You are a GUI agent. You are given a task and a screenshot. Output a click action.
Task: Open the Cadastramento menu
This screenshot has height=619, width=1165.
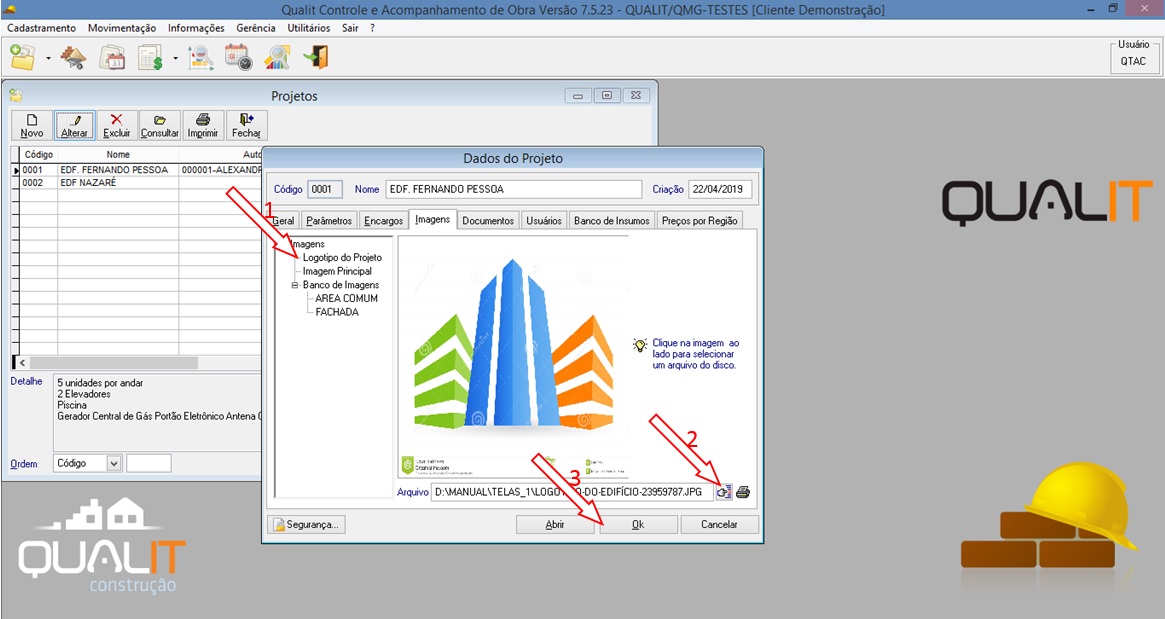point(42,27)
